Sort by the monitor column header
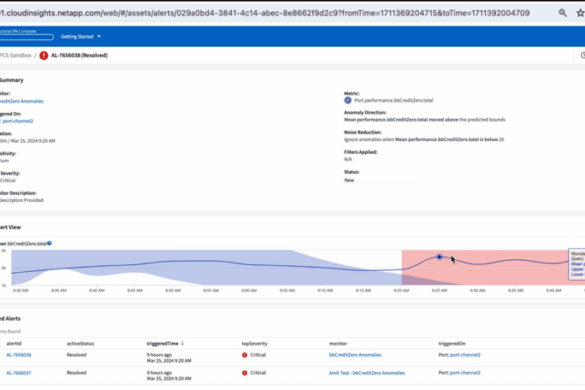Image resolution: width=585 pixels, height=390 pixels. 338,343
